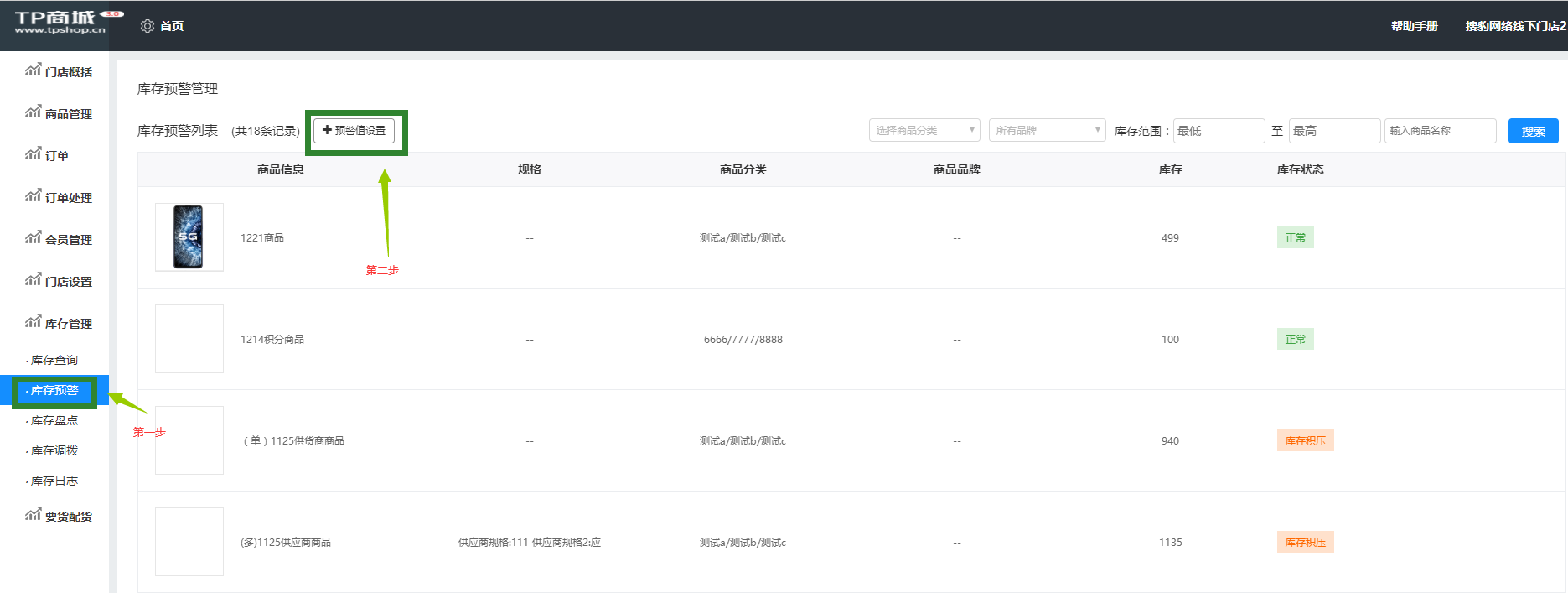Viewport: 1568px width, 593px height.
Task: Click the 商品管理 sidebar chart icon
Action: (x=33, y=112)
